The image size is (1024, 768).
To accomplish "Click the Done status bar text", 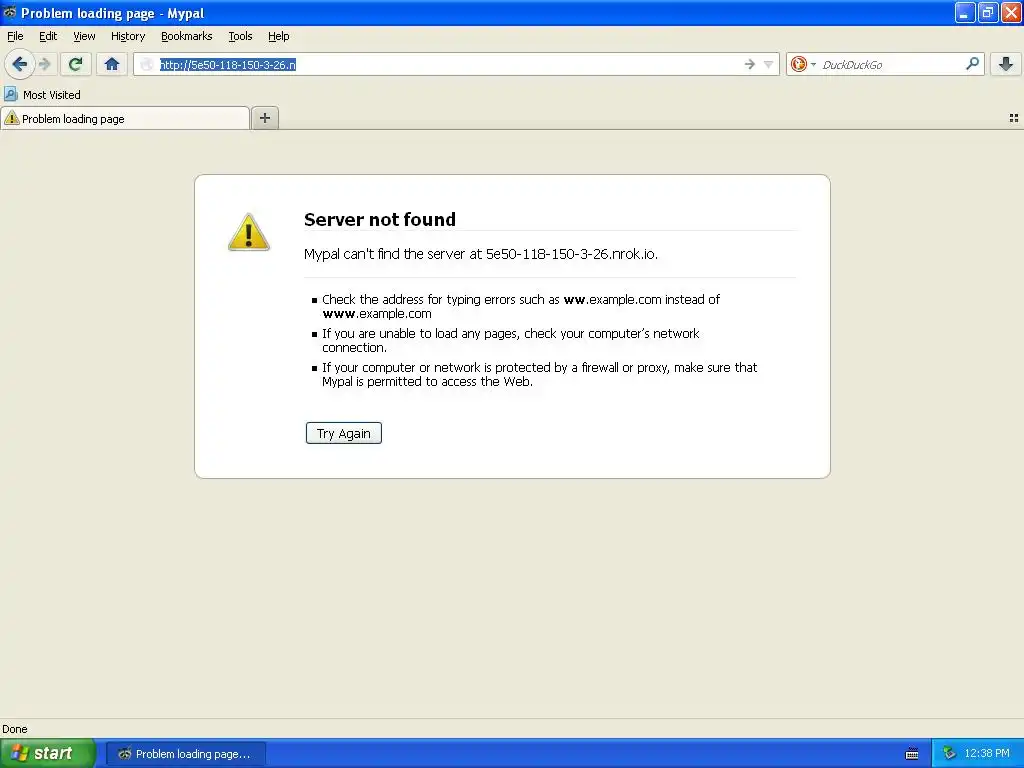I will [x=14, y=729].
